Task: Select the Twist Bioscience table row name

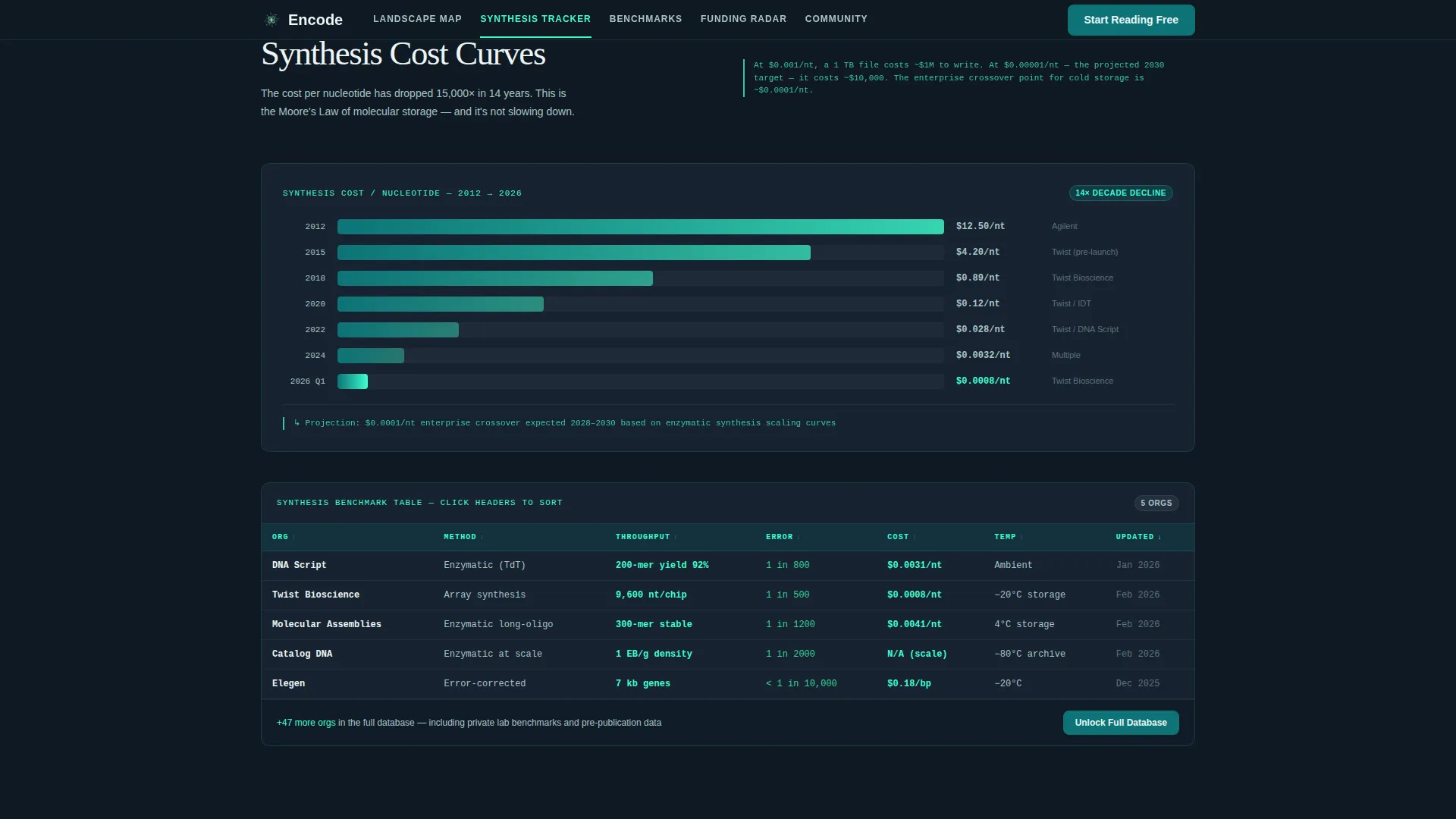Action: point(315,595)
